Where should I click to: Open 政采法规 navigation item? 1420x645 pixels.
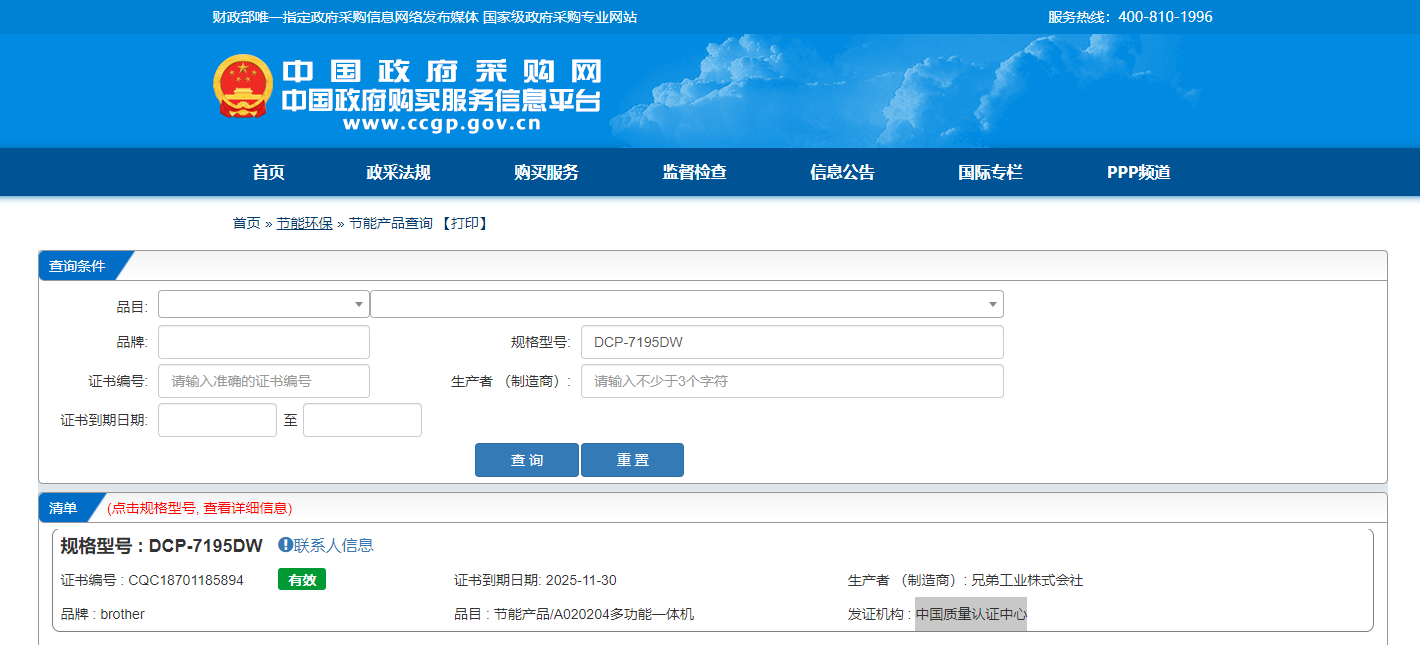pyautogui.click(x=398, y=172)
